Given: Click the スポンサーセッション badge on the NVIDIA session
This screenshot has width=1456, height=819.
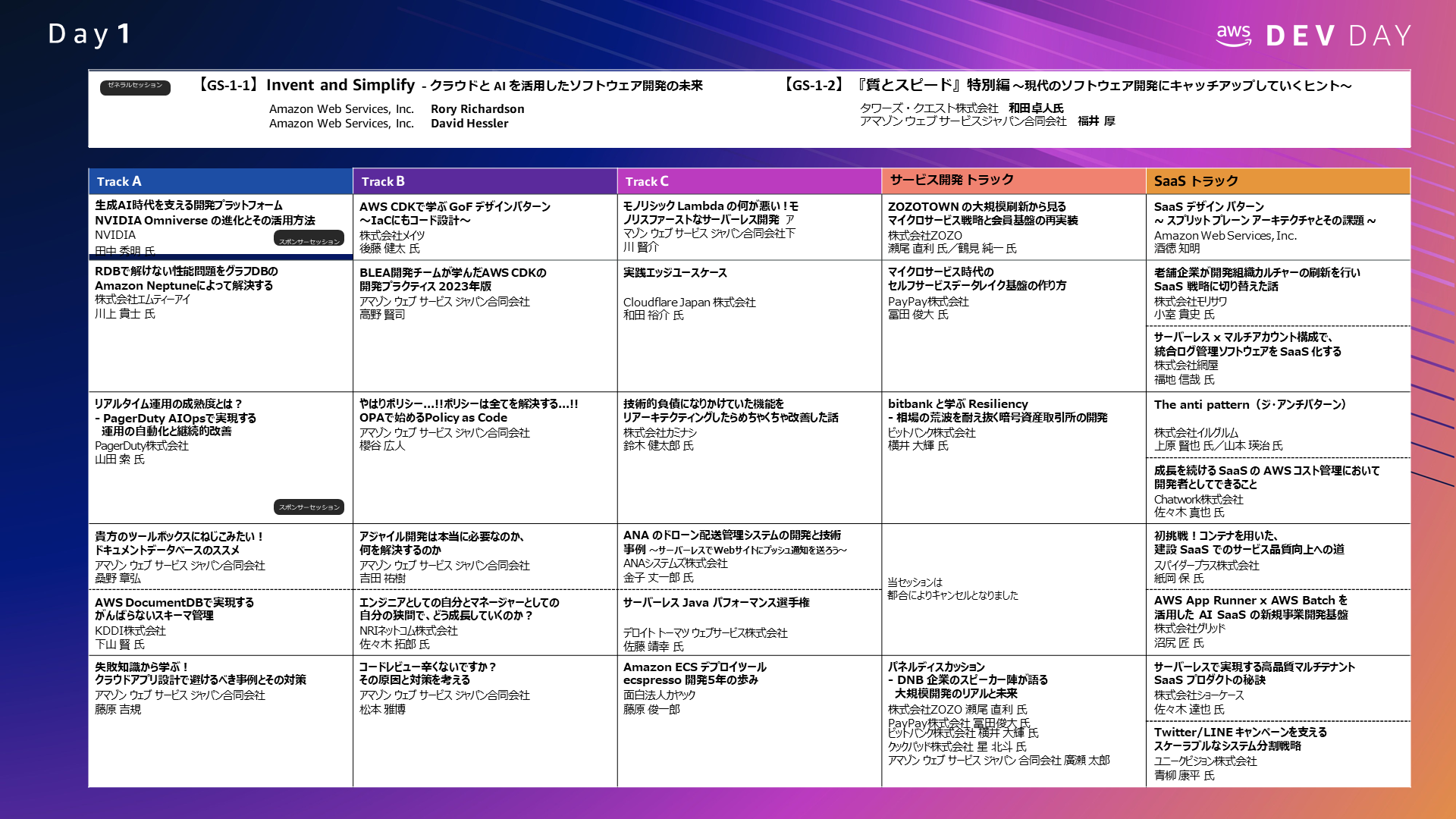Looking at the screenshot, I should click(x=309, y=240).
